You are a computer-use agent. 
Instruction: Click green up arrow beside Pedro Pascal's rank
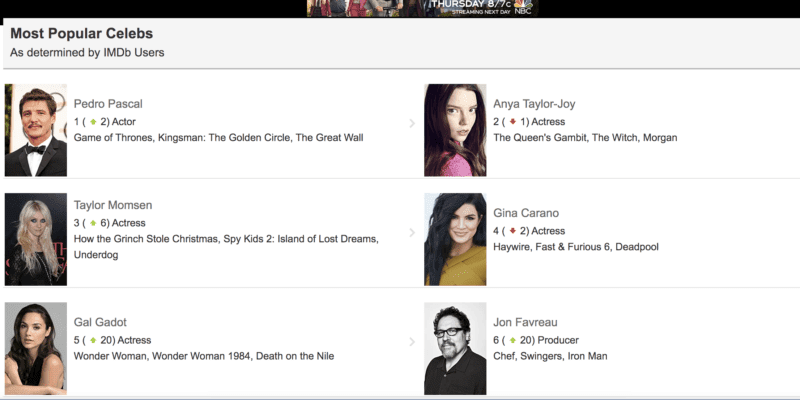point(94,122)
